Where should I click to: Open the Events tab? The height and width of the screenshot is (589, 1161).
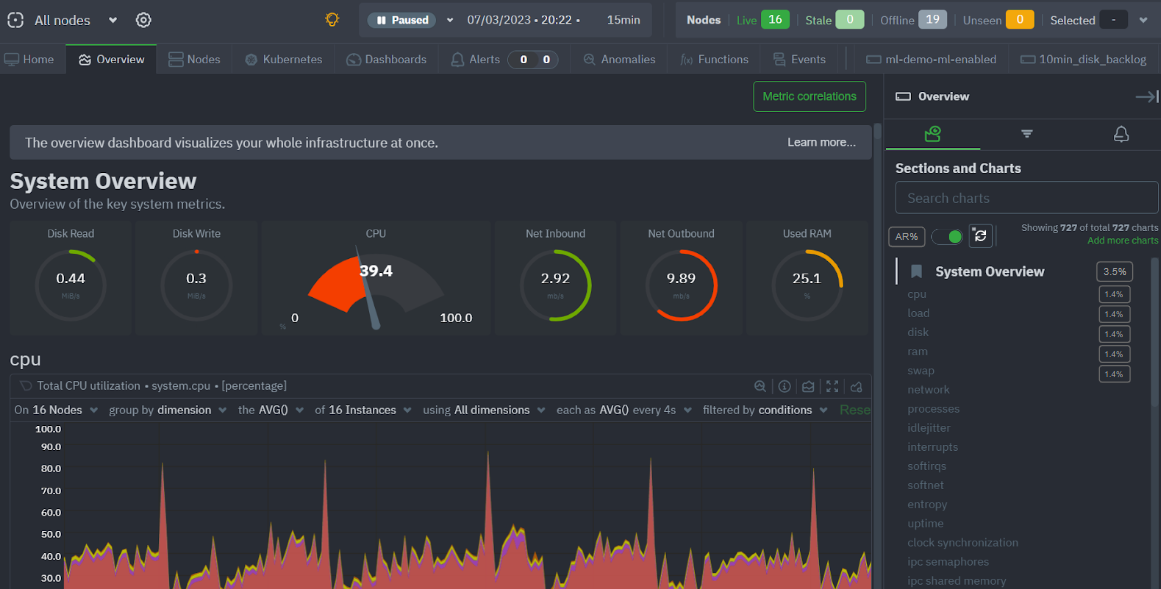pos(799,59)
